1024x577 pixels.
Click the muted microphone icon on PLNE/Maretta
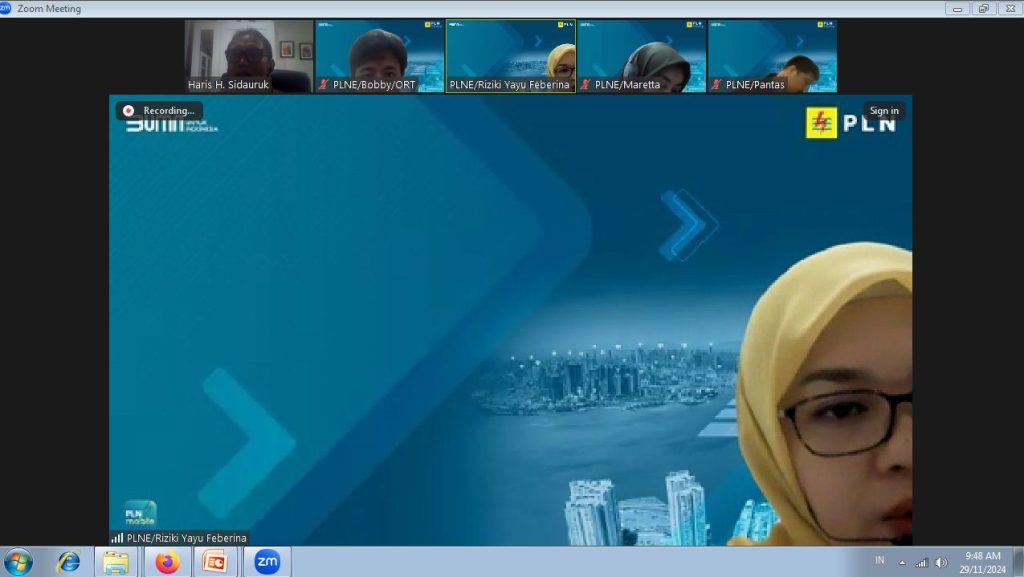coord(585,85)
